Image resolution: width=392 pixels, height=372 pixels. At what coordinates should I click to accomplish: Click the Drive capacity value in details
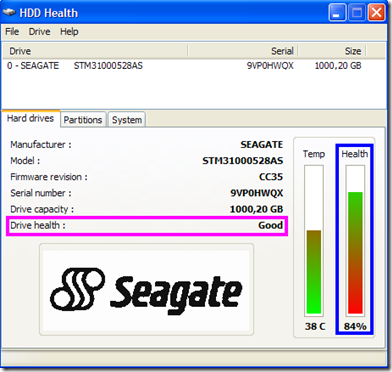coord(256,209)
